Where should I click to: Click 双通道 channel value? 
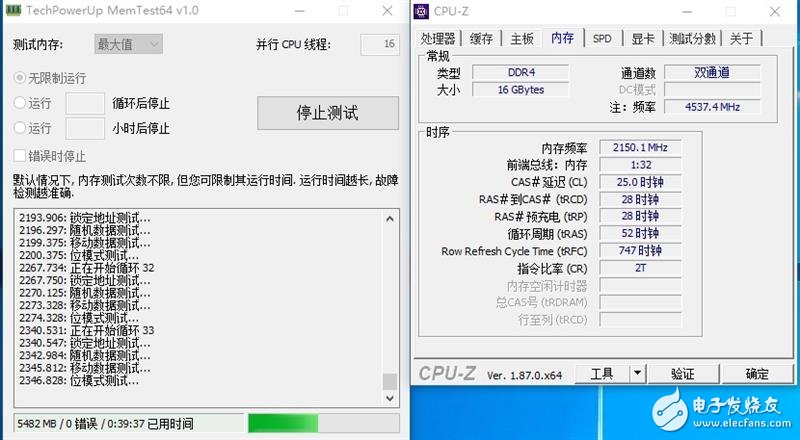pyautogui.click(x=712, y=72)
